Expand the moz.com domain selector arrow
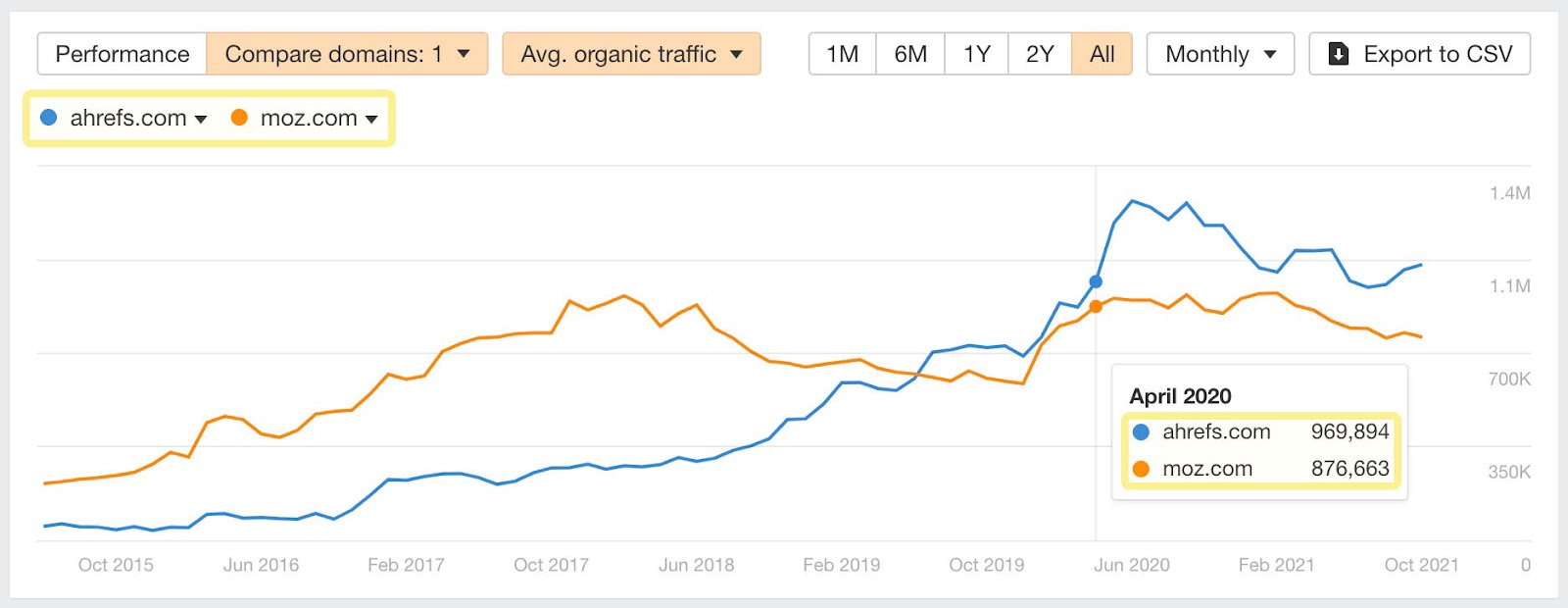 click(371, 119)
